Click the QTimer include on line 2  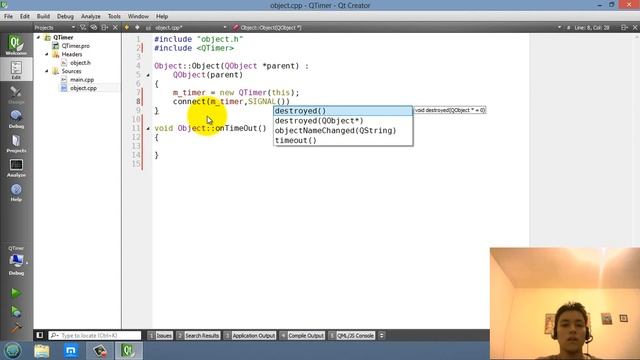(215, 48)
